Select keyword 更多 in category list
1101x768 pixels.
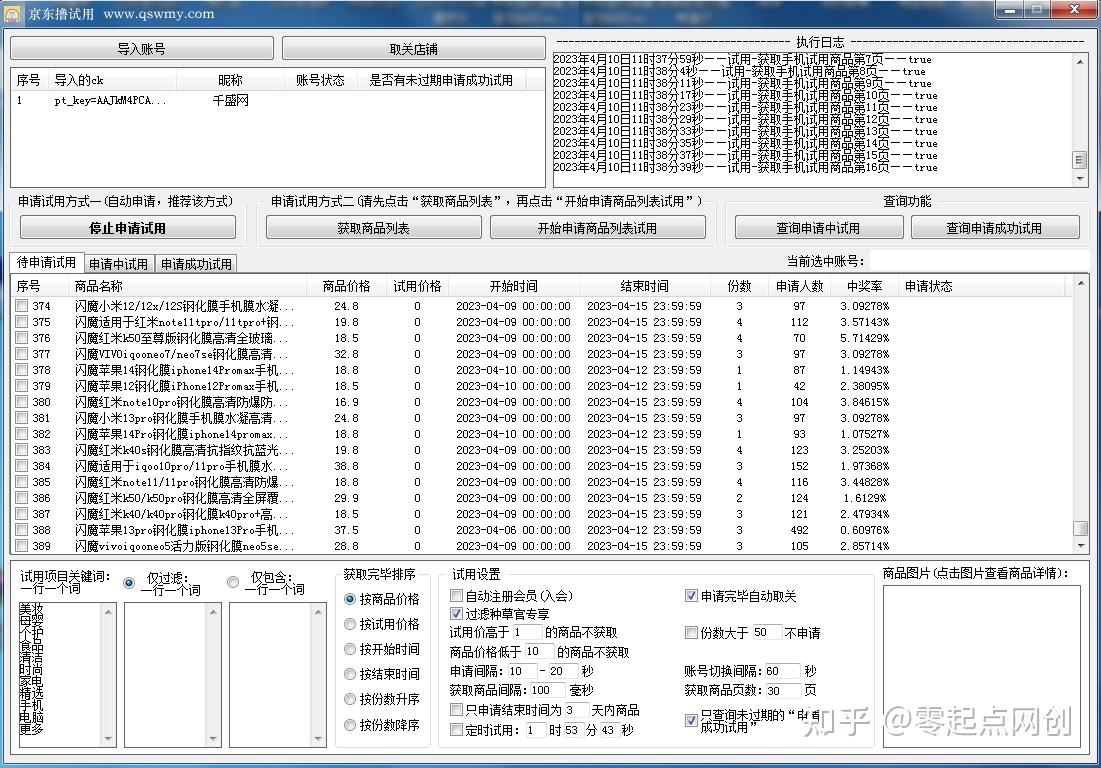click(x=31, y=729)
